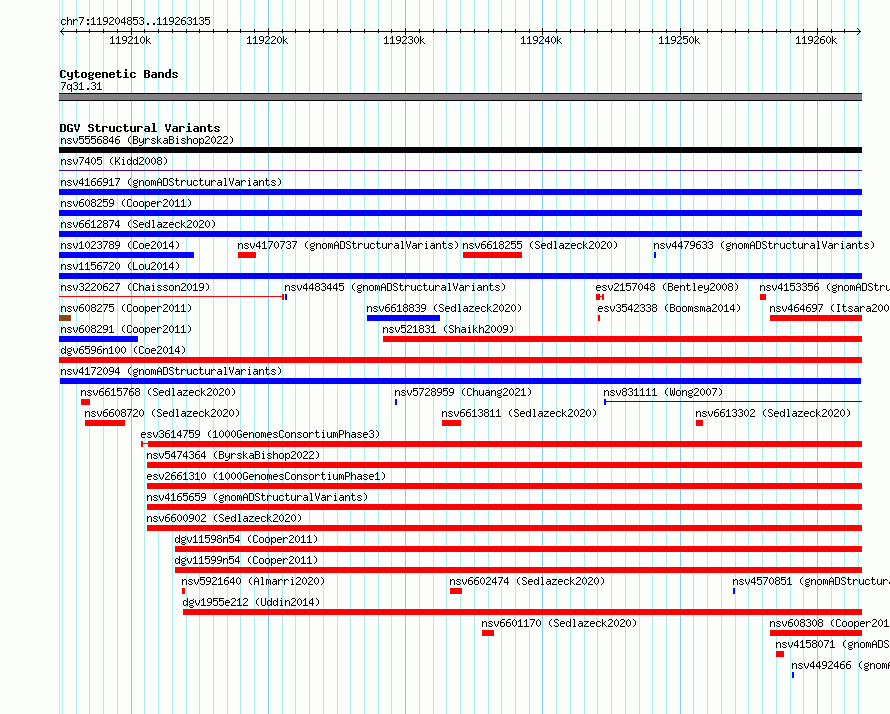Click the esv3614759 1000Genomes Phase3 label
Screen dimensions: 890x714
tap(261, 434)
